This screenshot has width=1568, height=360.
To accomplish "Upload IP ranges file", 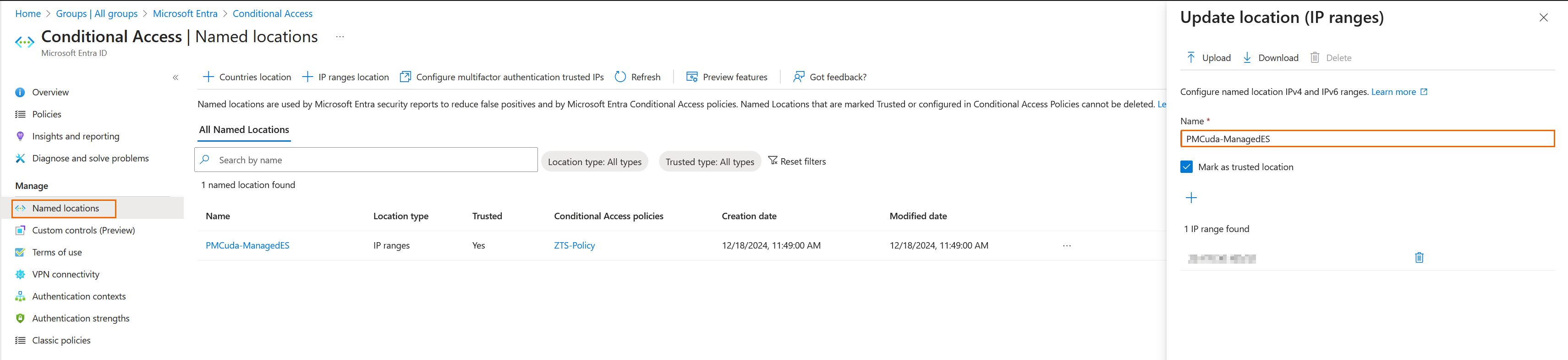I will click(x=1208, y=58).
